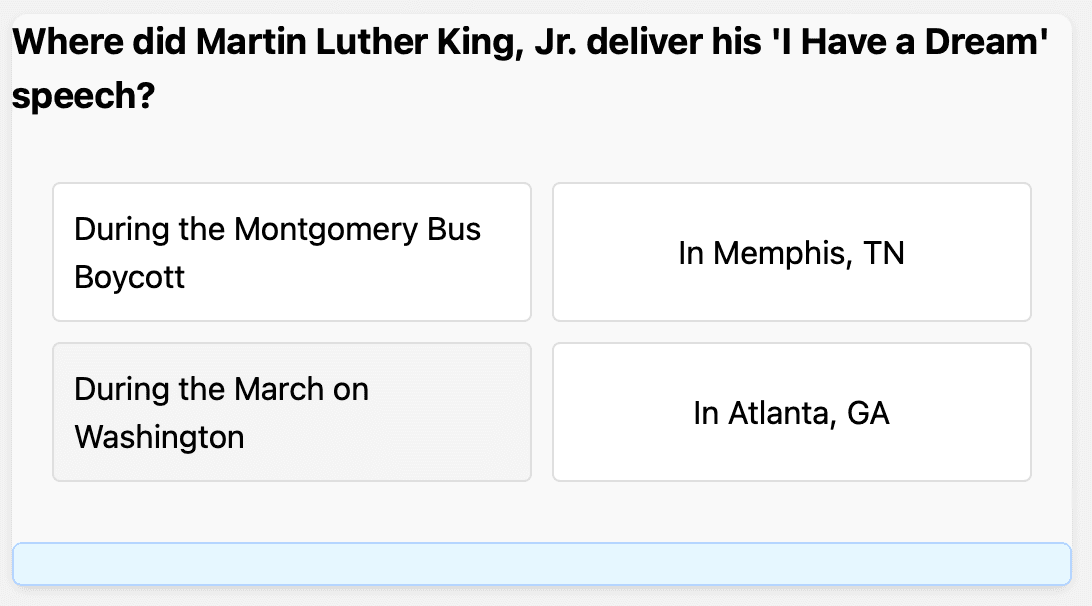Mark Atlanta, GA as the answer
This screenshot has width=1092, height=606.
pos(791,412)
